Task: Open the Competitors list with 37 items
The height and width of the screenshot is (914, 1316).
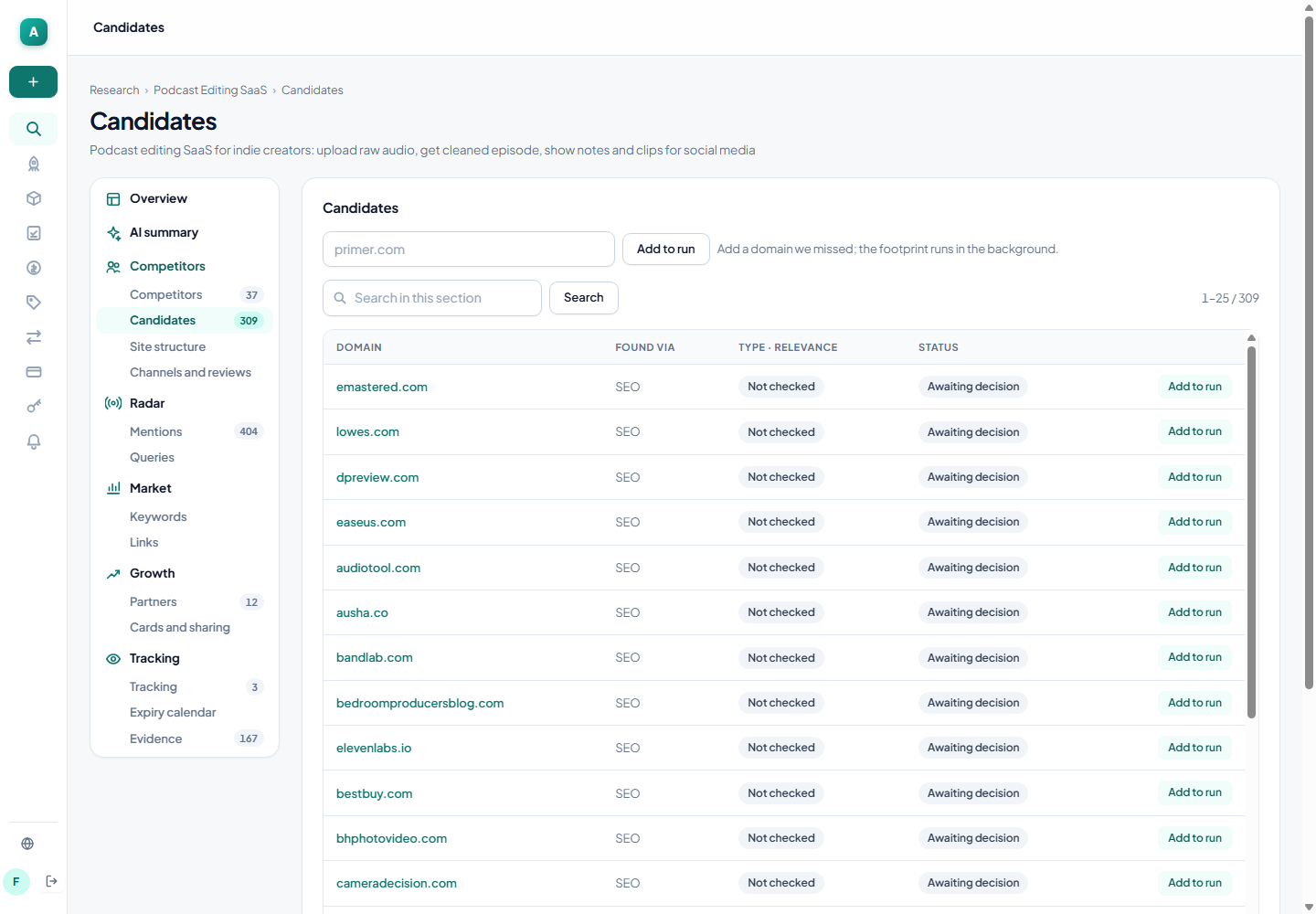Action: click(x=185, y=295)
